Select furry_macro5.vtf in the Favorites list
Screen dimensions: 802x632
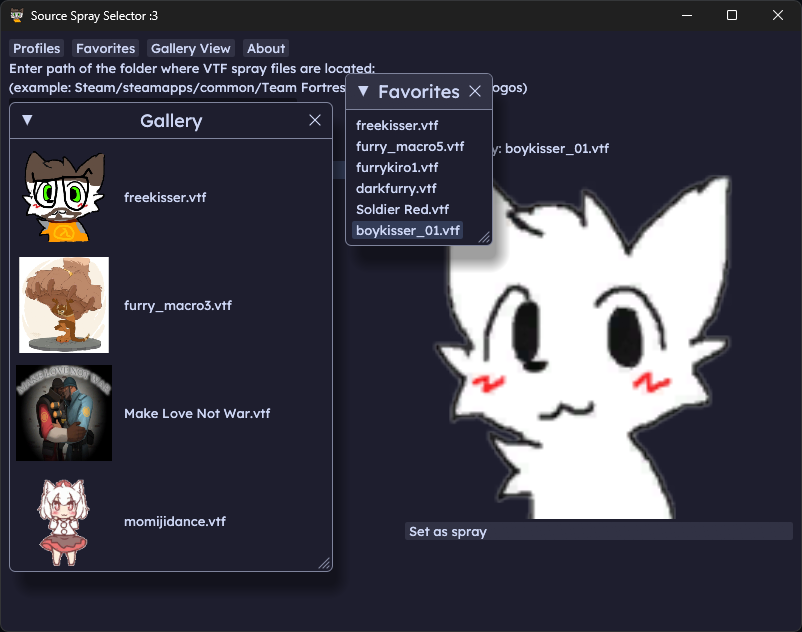[410, 146]
